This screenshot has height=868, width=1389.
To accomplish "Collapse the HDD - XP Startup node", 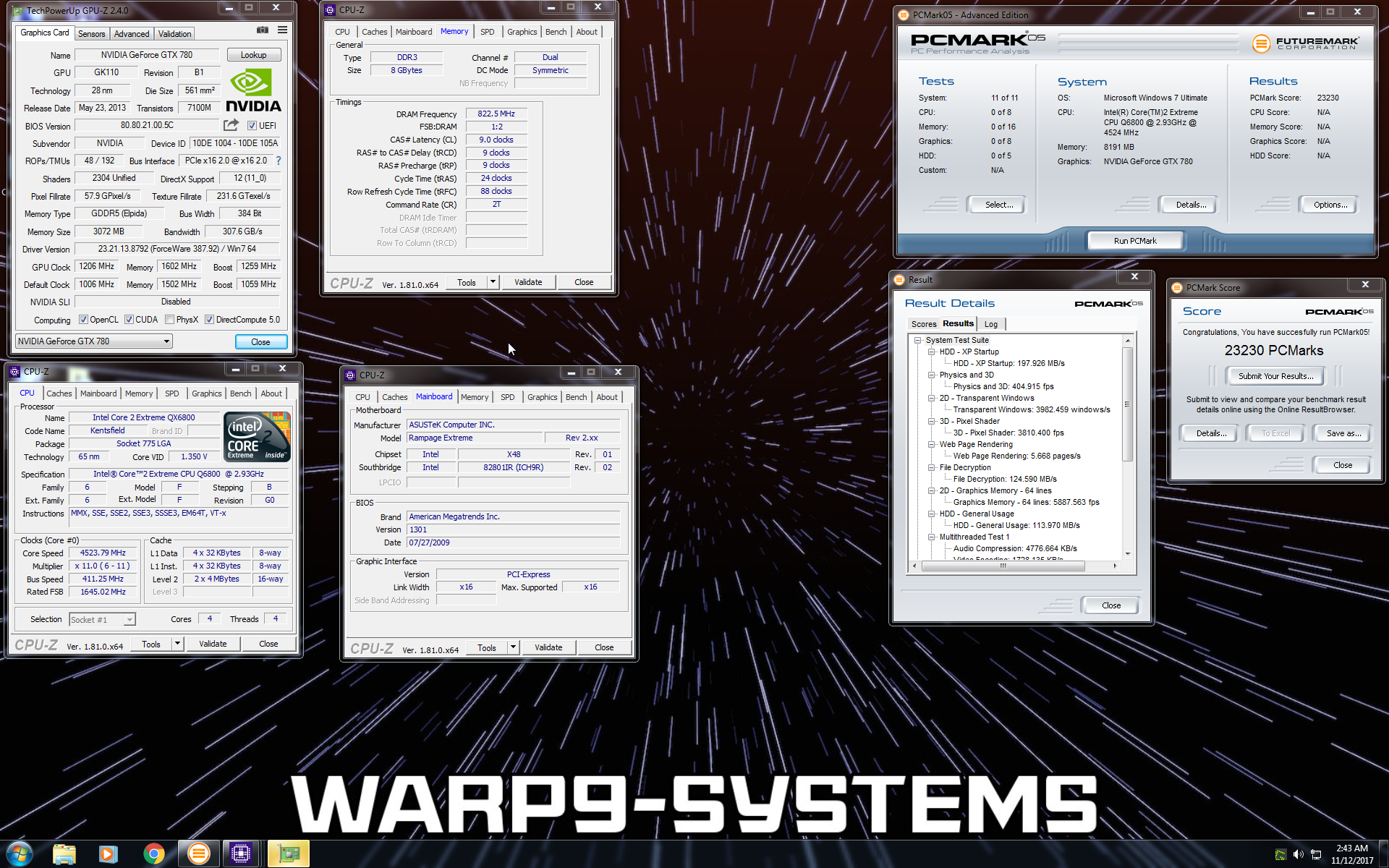I will (932, 352).
